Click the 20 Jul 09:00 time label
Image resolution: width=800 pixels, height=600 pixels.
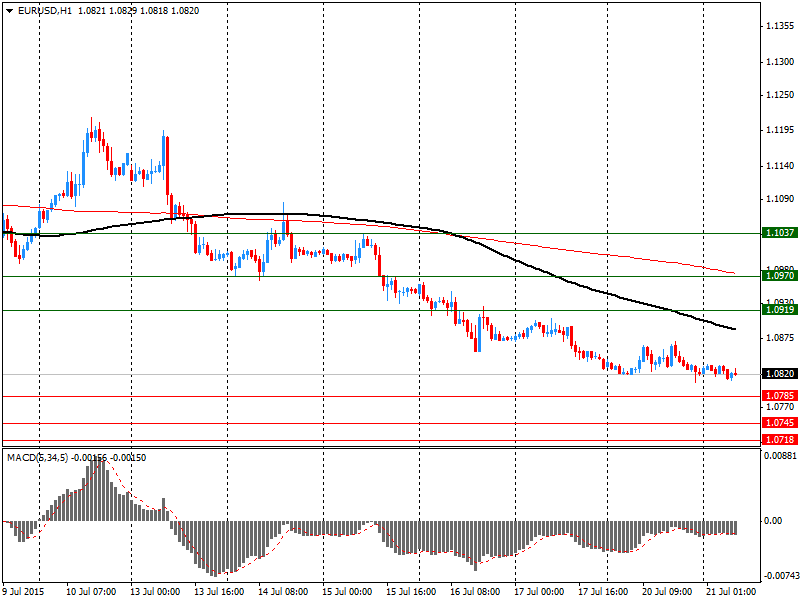click(667, 592)
